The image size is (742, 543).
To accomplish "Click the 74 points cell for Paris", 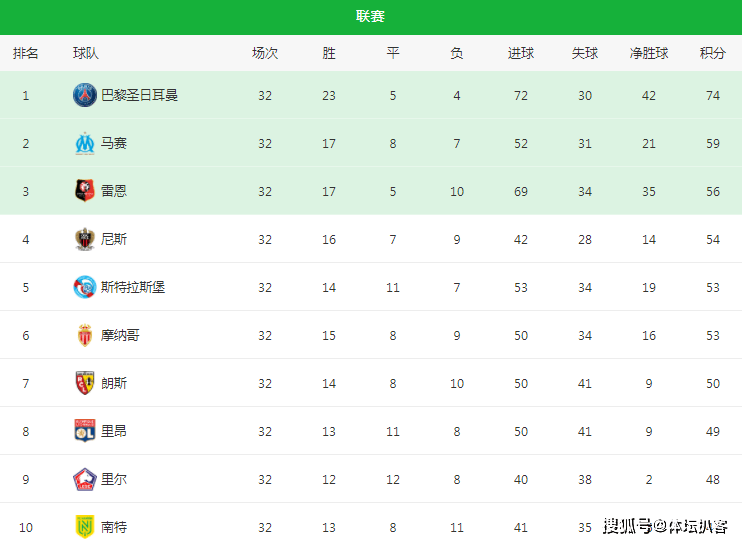I will (713, 96).
